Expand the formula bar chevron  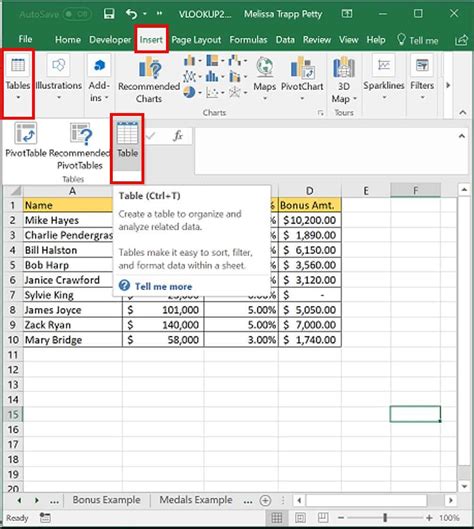462,136
